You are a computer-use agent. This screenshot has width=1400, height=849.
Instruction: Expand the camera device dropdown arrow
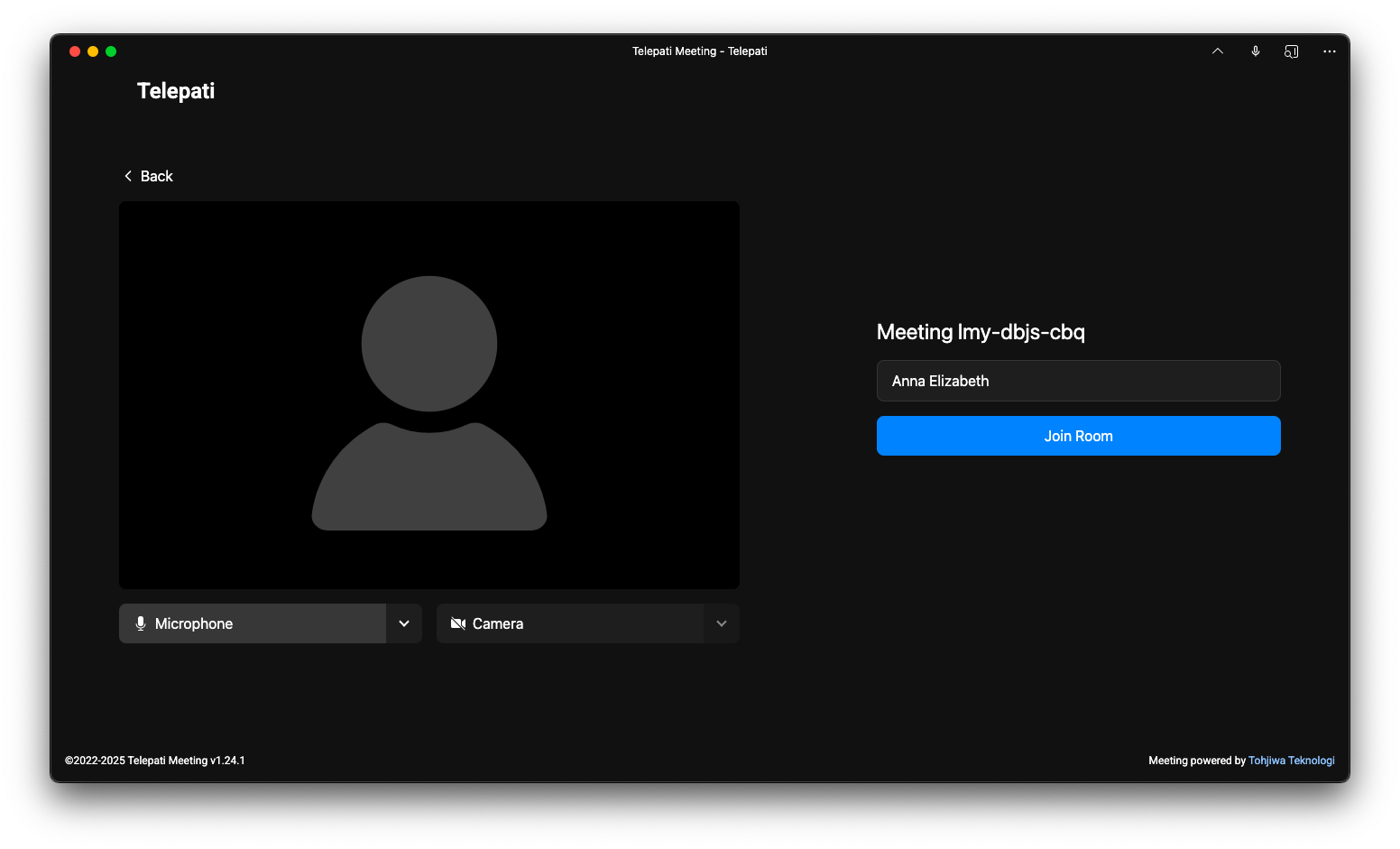tap(722, 623)
